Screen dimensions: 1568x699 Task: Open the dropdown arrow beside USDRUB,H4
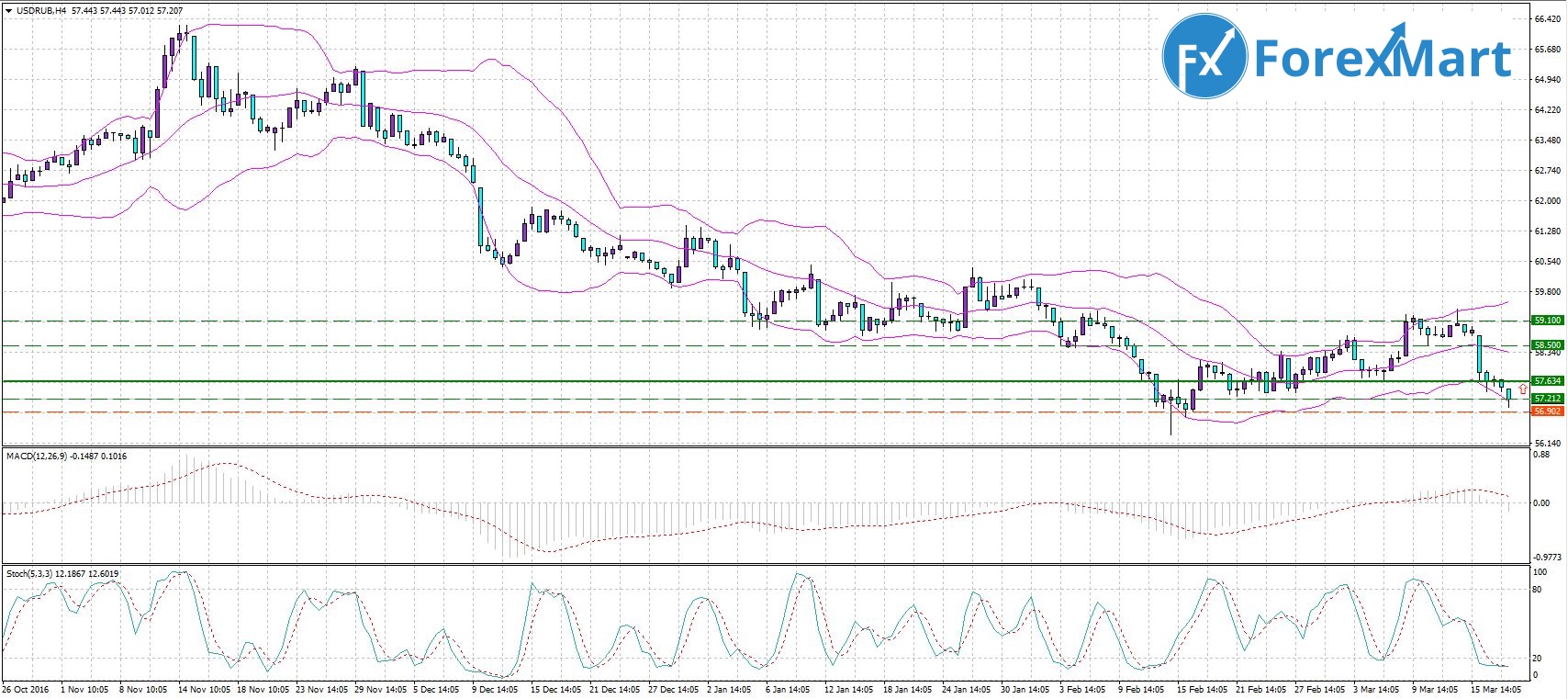click(x=8, y=7)
